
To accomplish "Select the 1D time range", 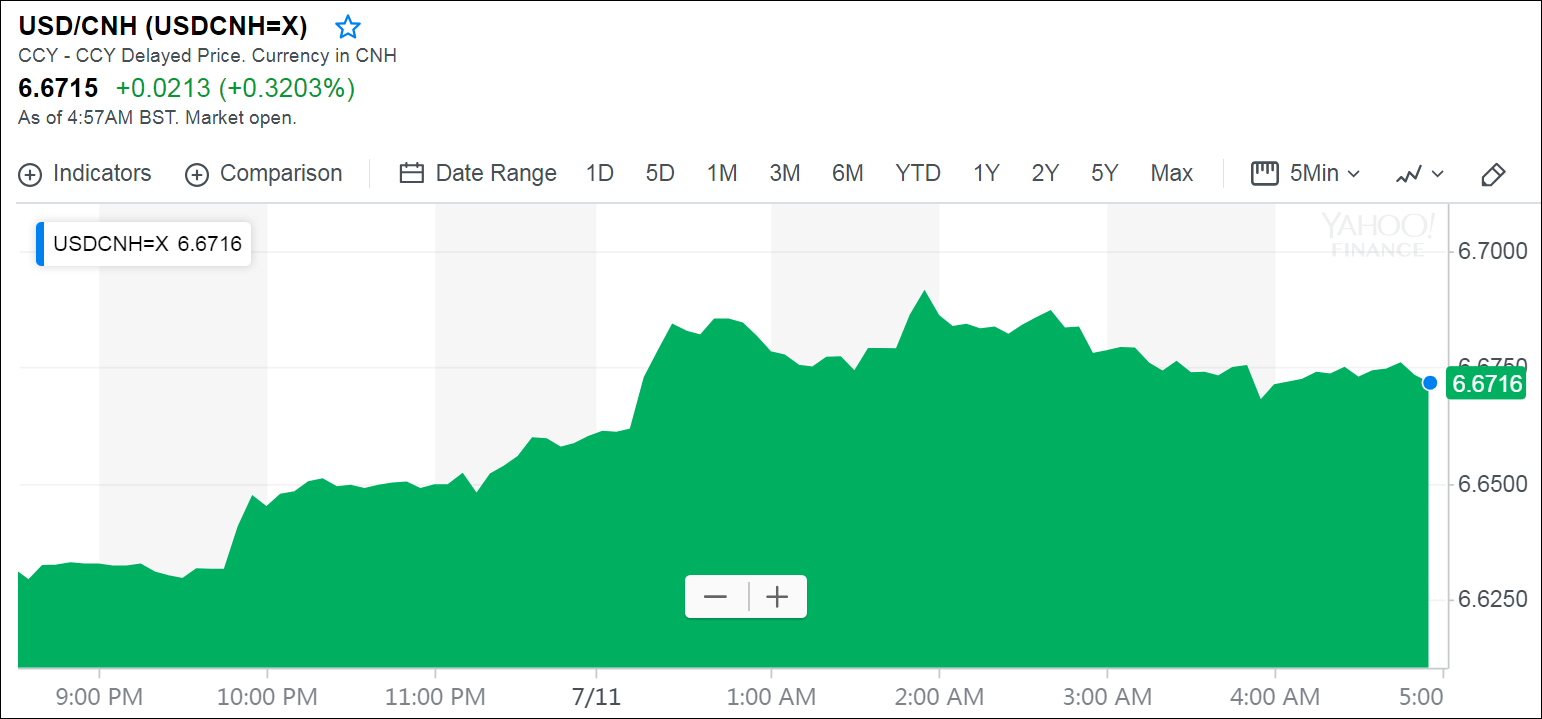I will click(x=599, y=173).
